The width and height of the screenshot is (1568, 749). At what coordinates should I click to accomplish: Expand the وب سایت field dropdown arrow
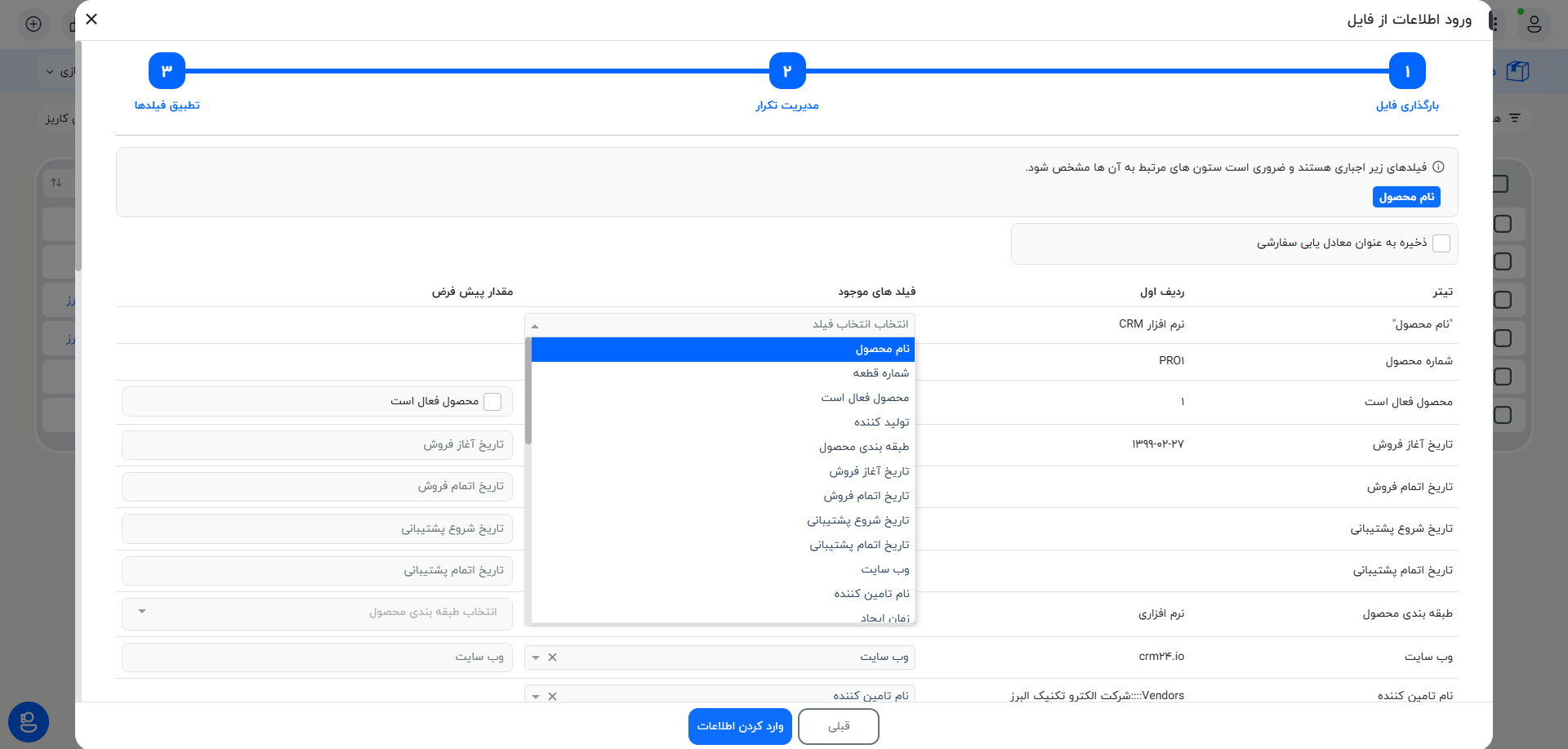[536, 658]
